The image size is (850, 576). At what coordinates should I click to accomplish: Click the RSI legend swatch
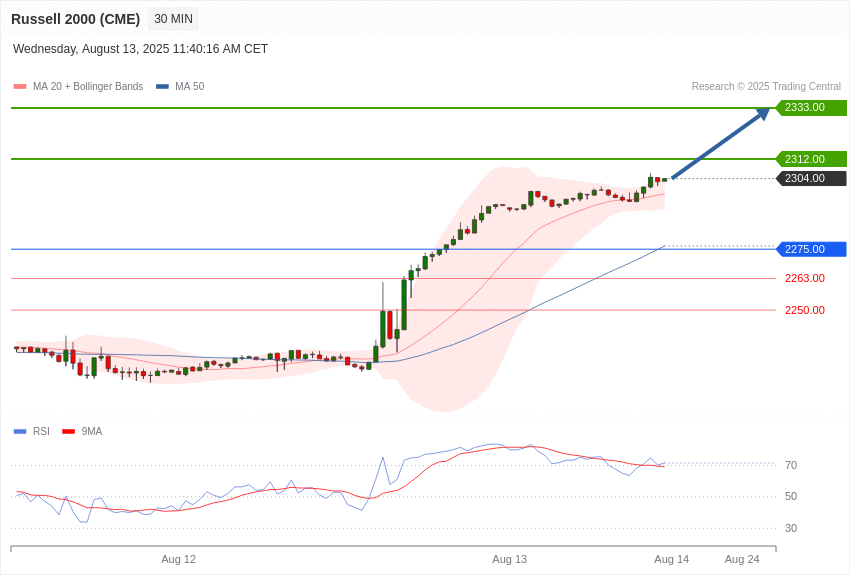pyautogui.click(x=20, y=431)
